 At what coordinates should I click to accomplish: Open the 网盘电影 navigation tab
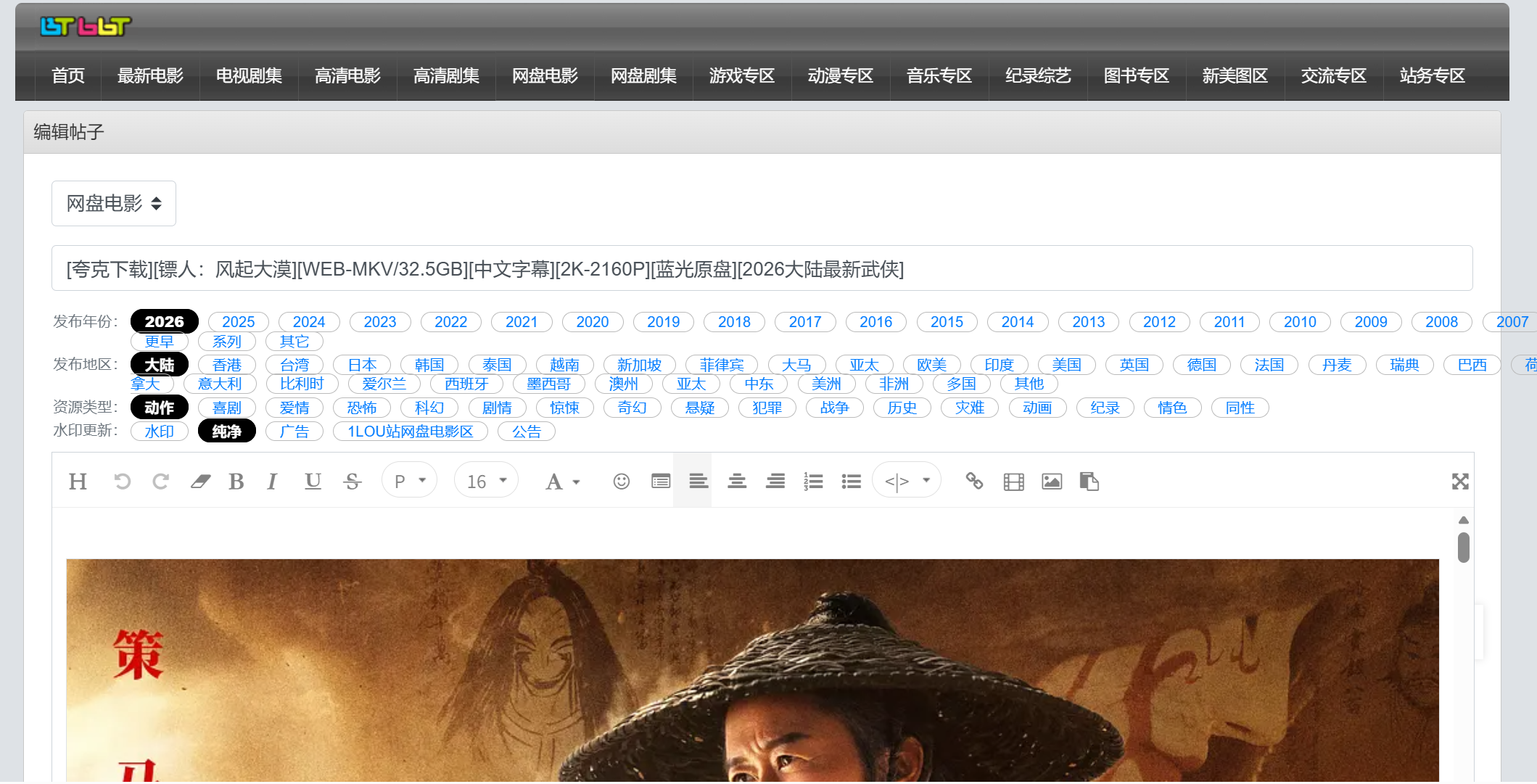click(x=545, y=75)
